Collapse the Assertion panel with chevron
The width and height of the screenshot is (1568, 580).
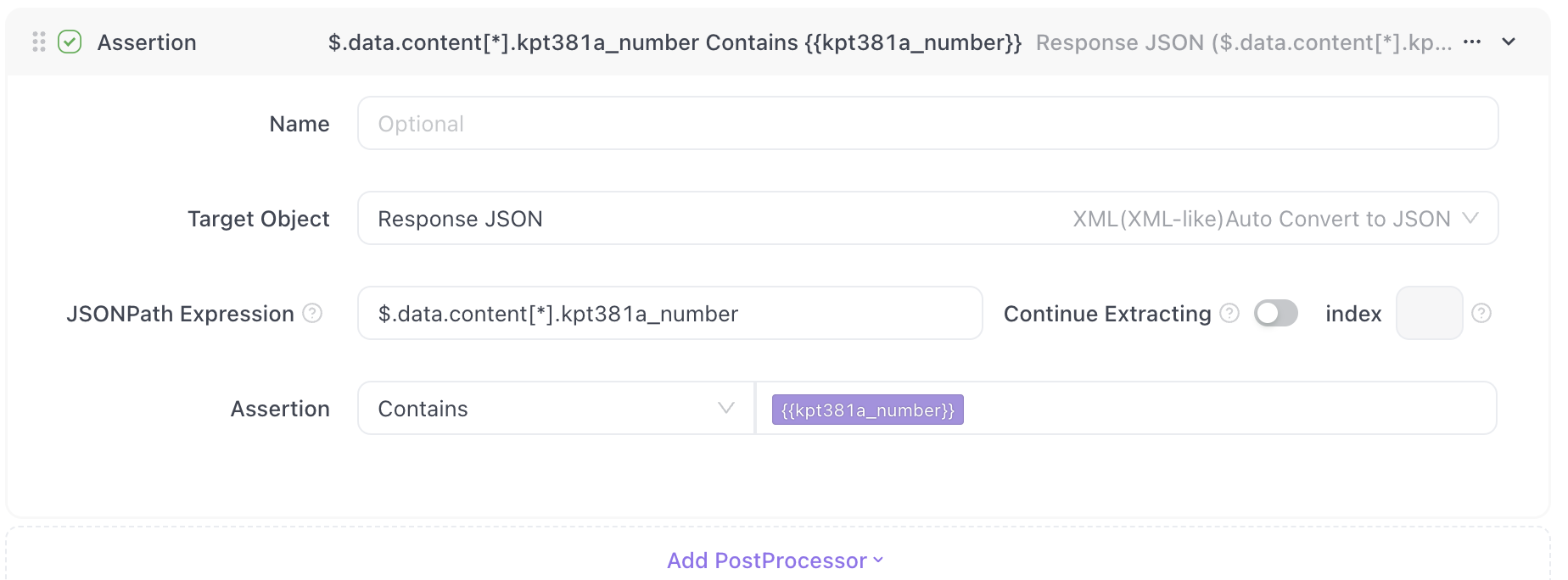[1509, 42]
